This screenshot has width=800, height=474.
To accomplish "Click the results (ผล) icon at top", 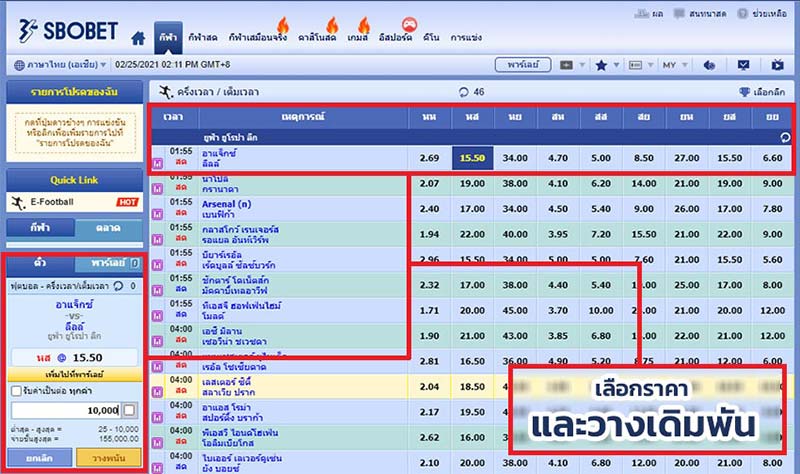I will tap(641, 14).
